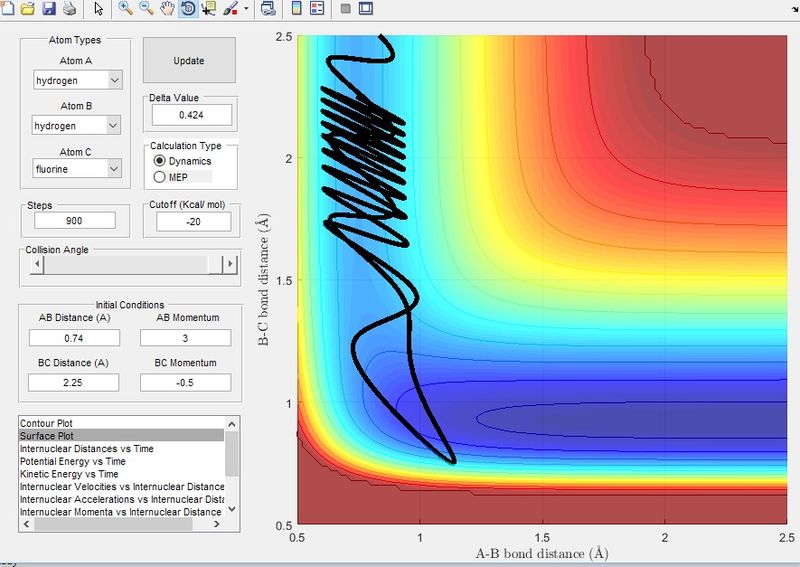Toggle the Rotate 3D tool
This screenshot has height=567, width=800.
(188, 8)
